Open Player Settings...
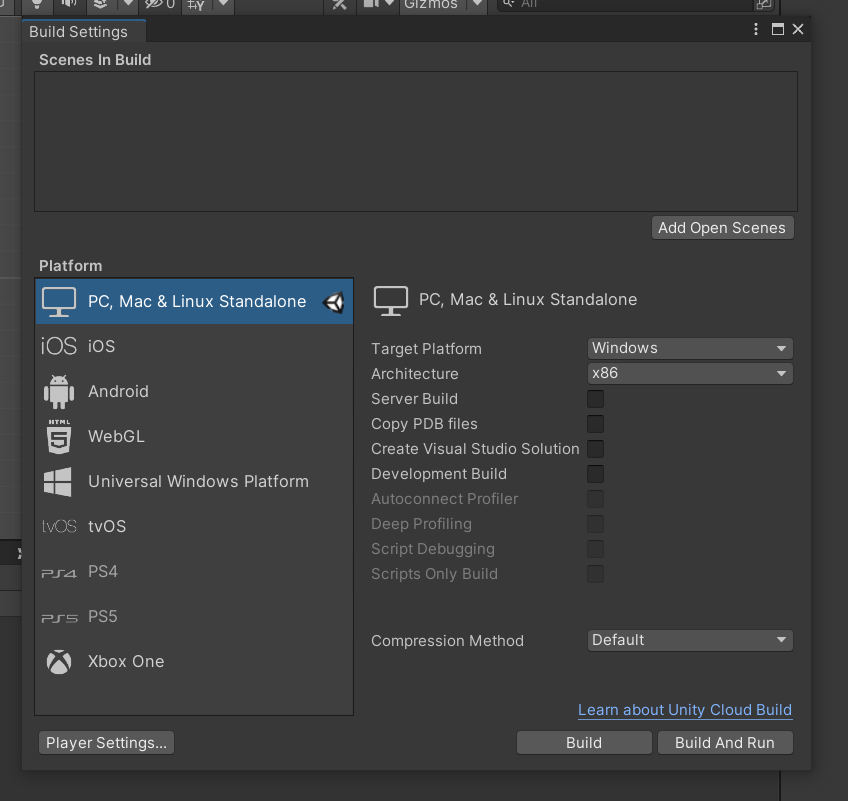 tap(107, 743)
